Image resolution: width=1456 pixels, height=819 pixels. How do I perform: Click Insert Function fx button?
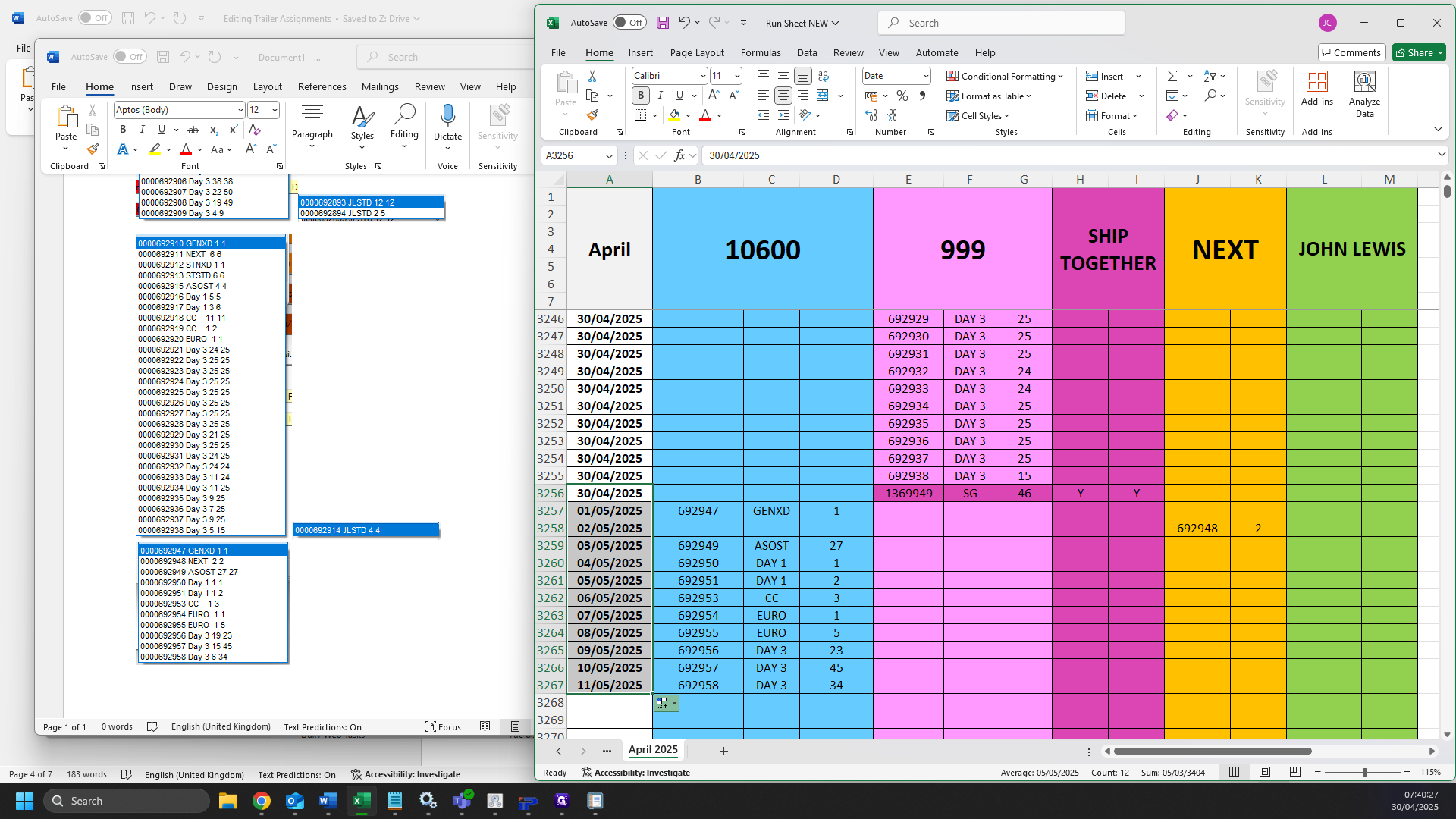click(x=680, y=155)
